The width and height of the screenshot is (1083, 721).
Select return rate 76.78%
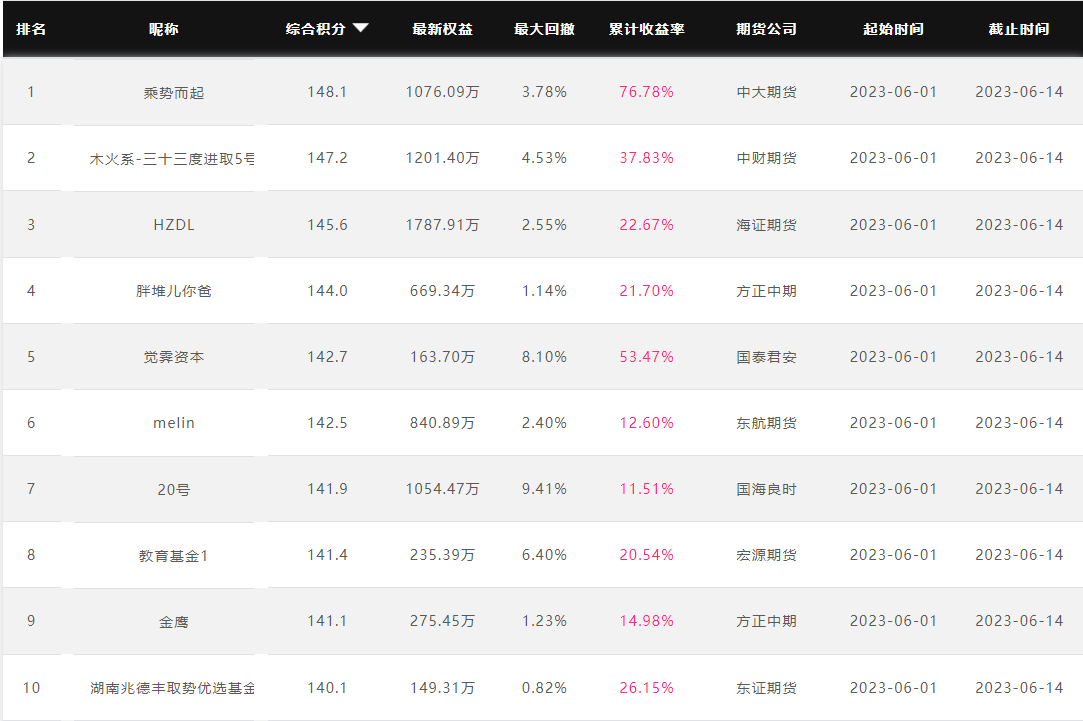coord(646,92)
